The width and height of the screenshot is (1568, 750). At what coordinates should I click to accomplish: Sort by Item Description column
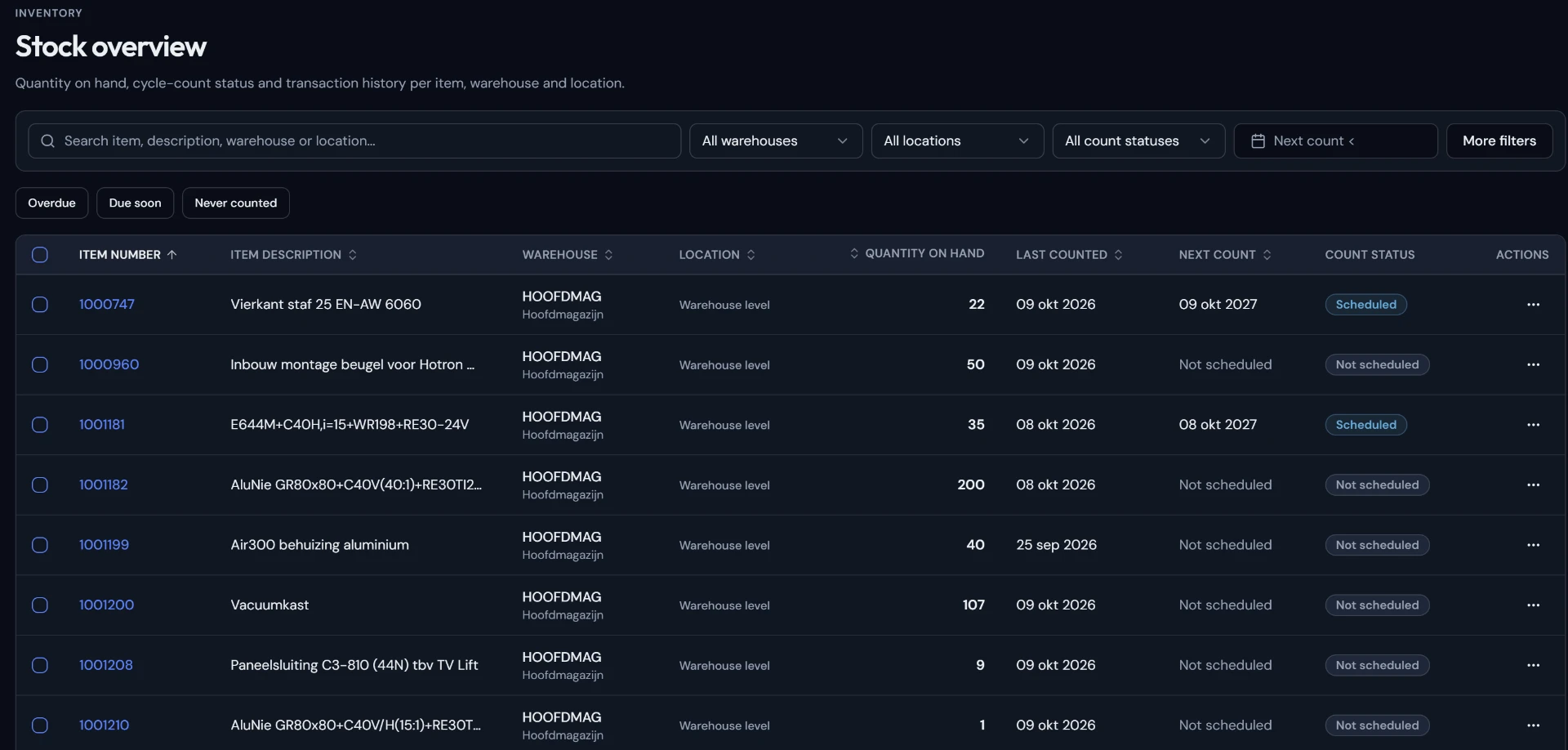[294, 255]
